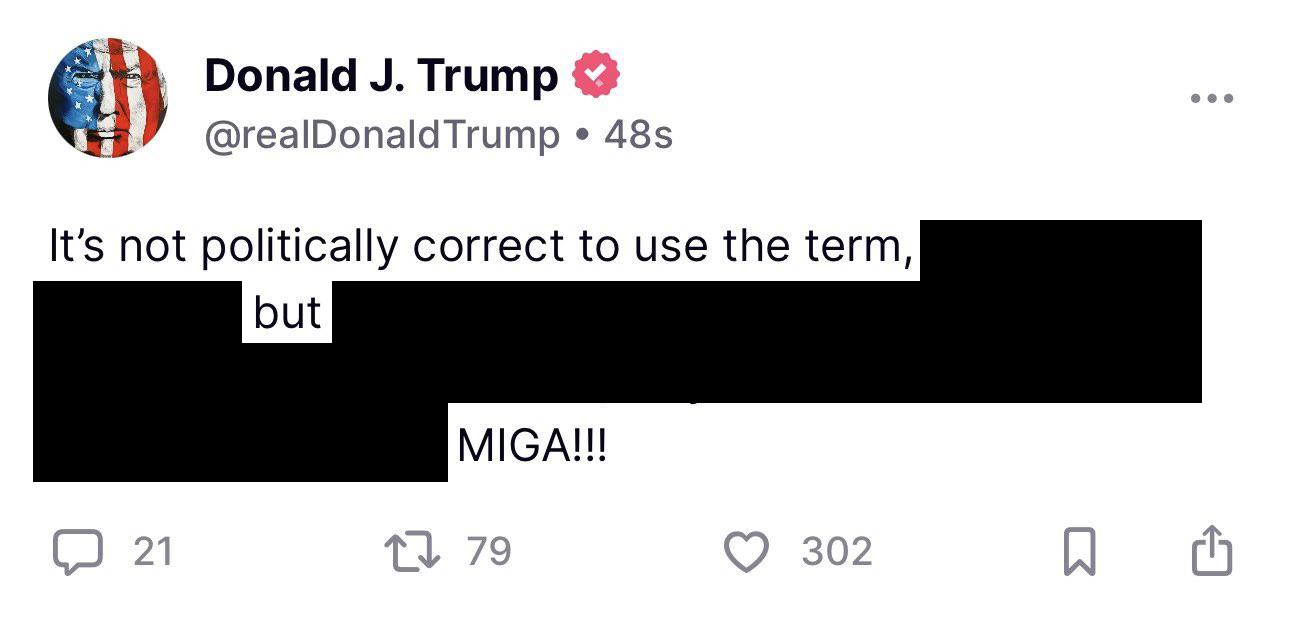Open Donald J. Trump display name profile
The height and width of the screenshot is (618, 1290).
pyautogui.click(x=381, y=76)
